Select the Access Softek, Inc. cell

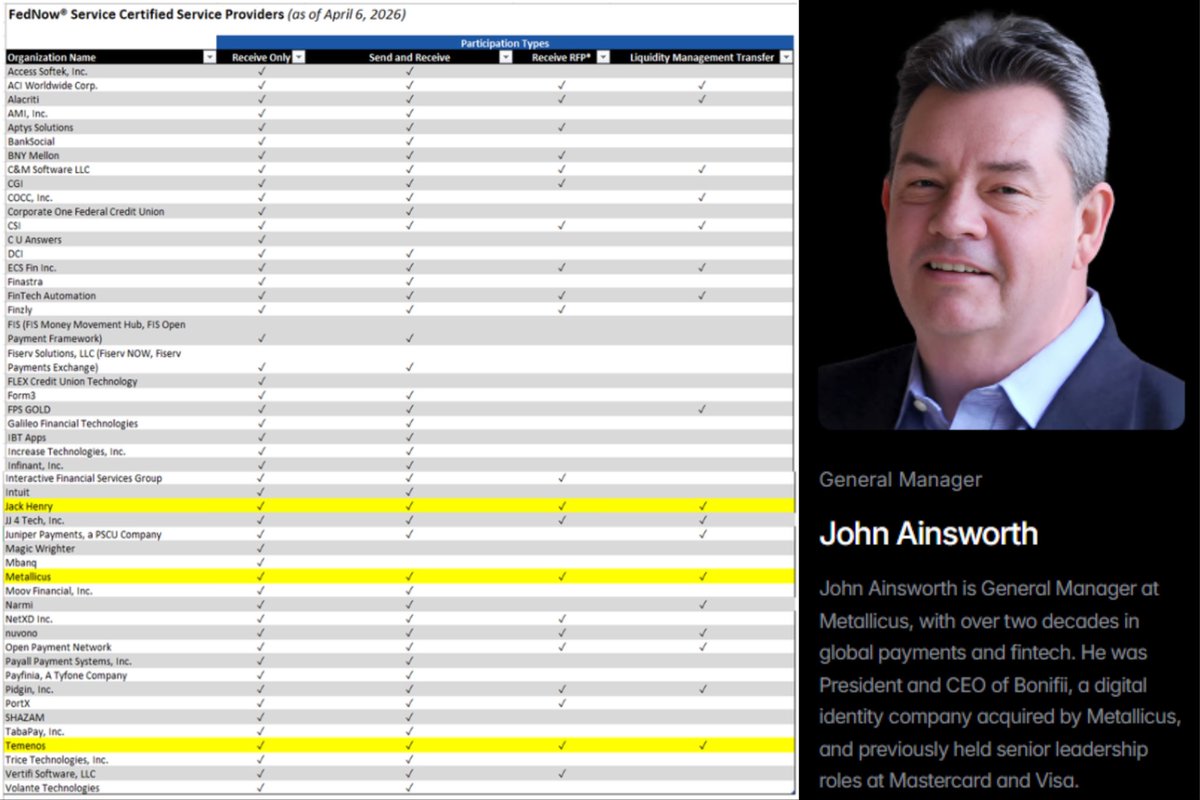(111, 71)
